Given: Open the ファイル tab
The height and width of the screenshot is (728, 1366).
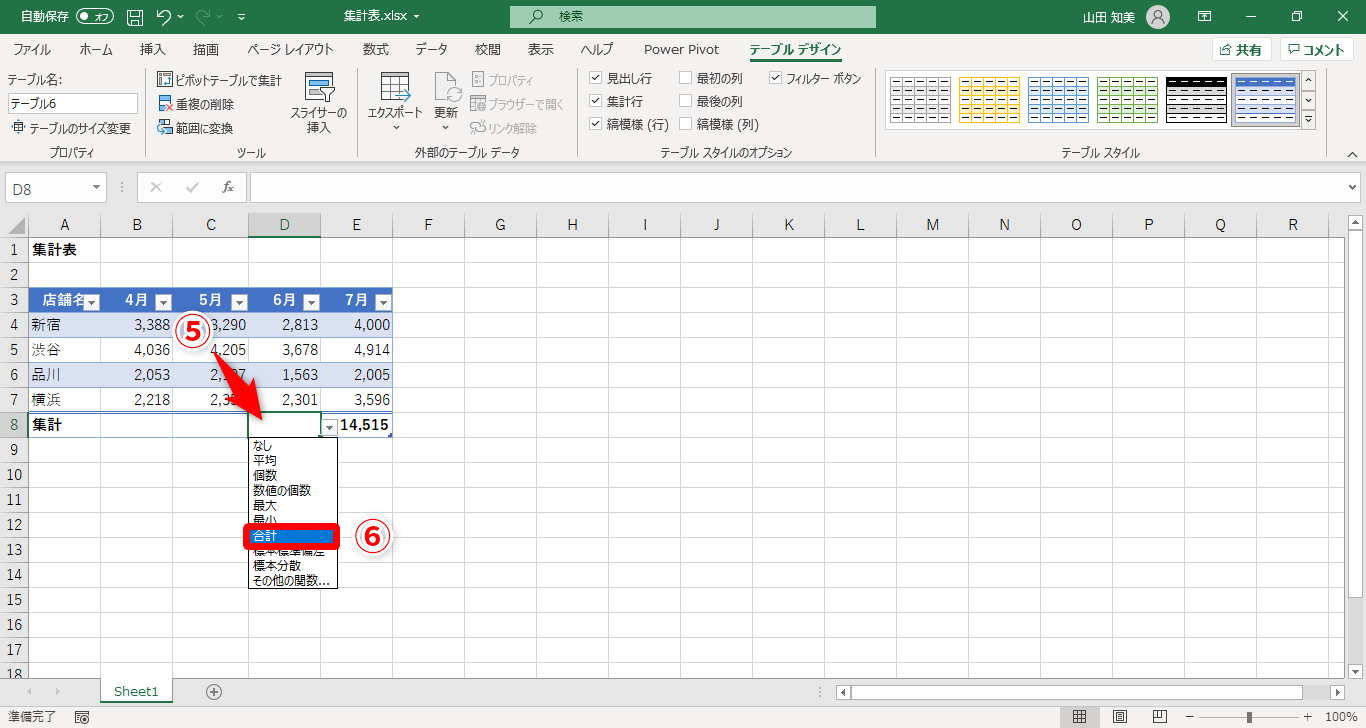Looking at the screenshot, I should tap(32, 50).
